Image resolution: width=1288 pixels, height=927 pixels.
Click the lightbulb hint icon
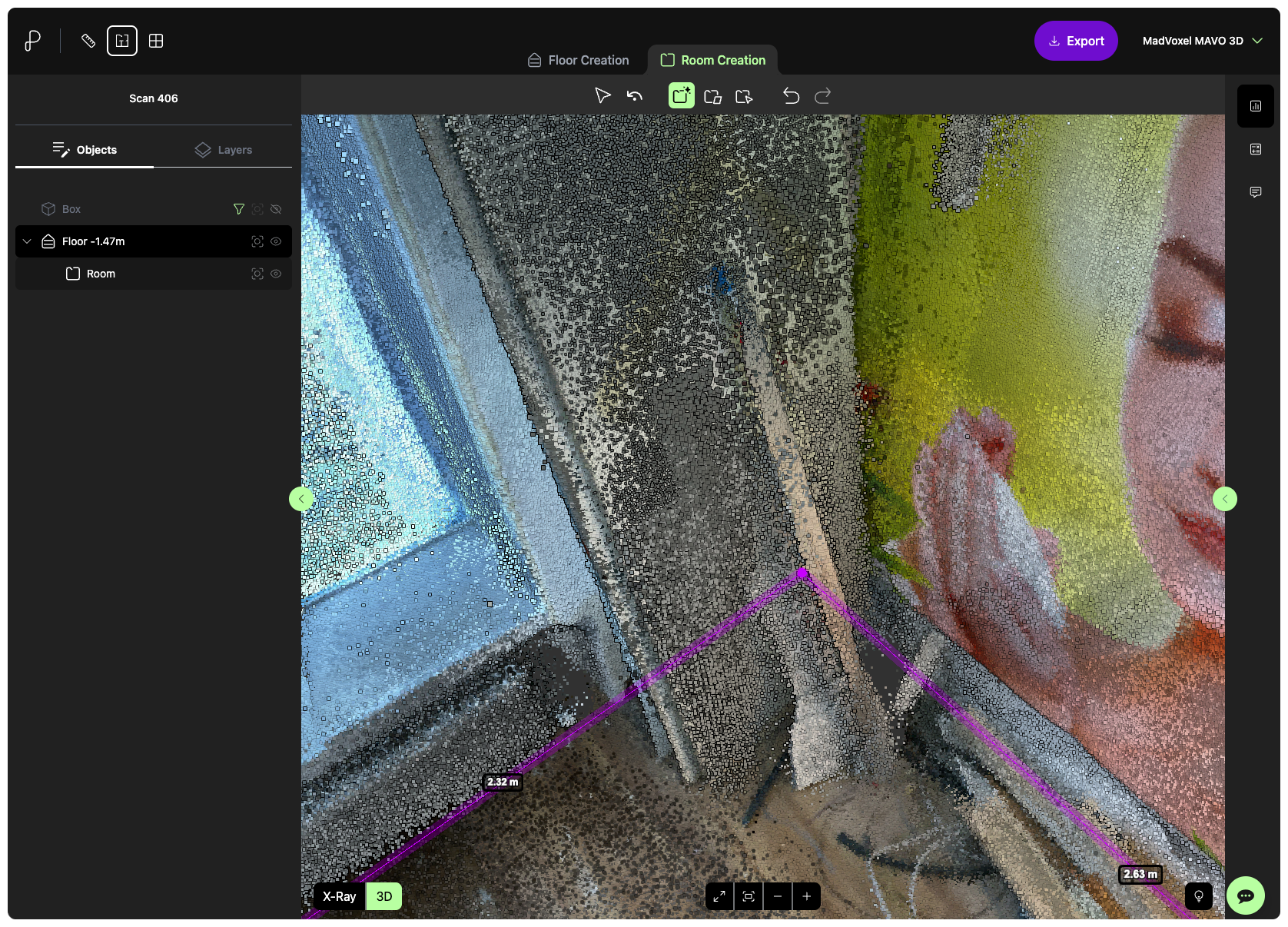(1198, 896)
